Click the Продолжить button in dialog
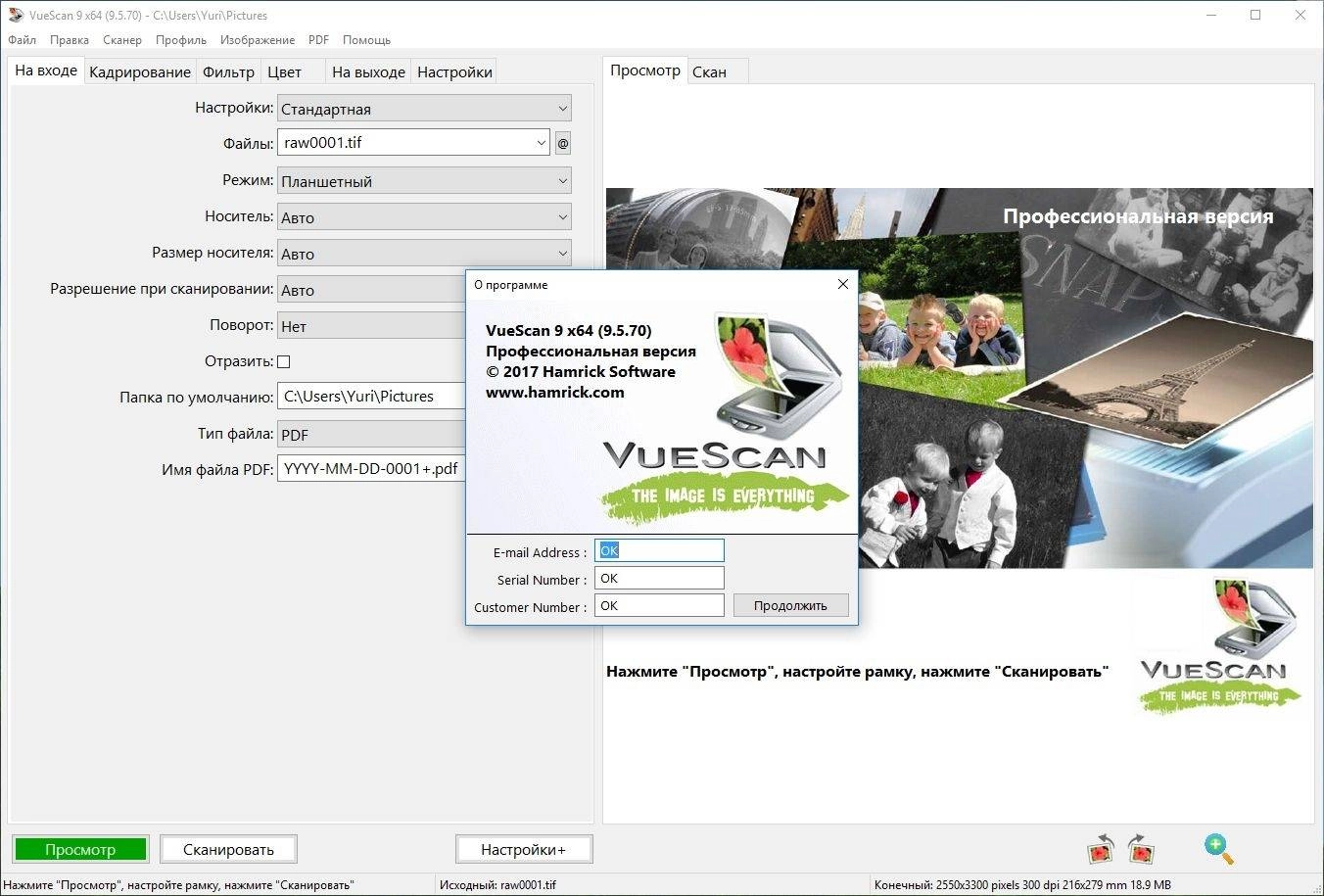Viewport: 1324px width, 896px height. [790, 605]
